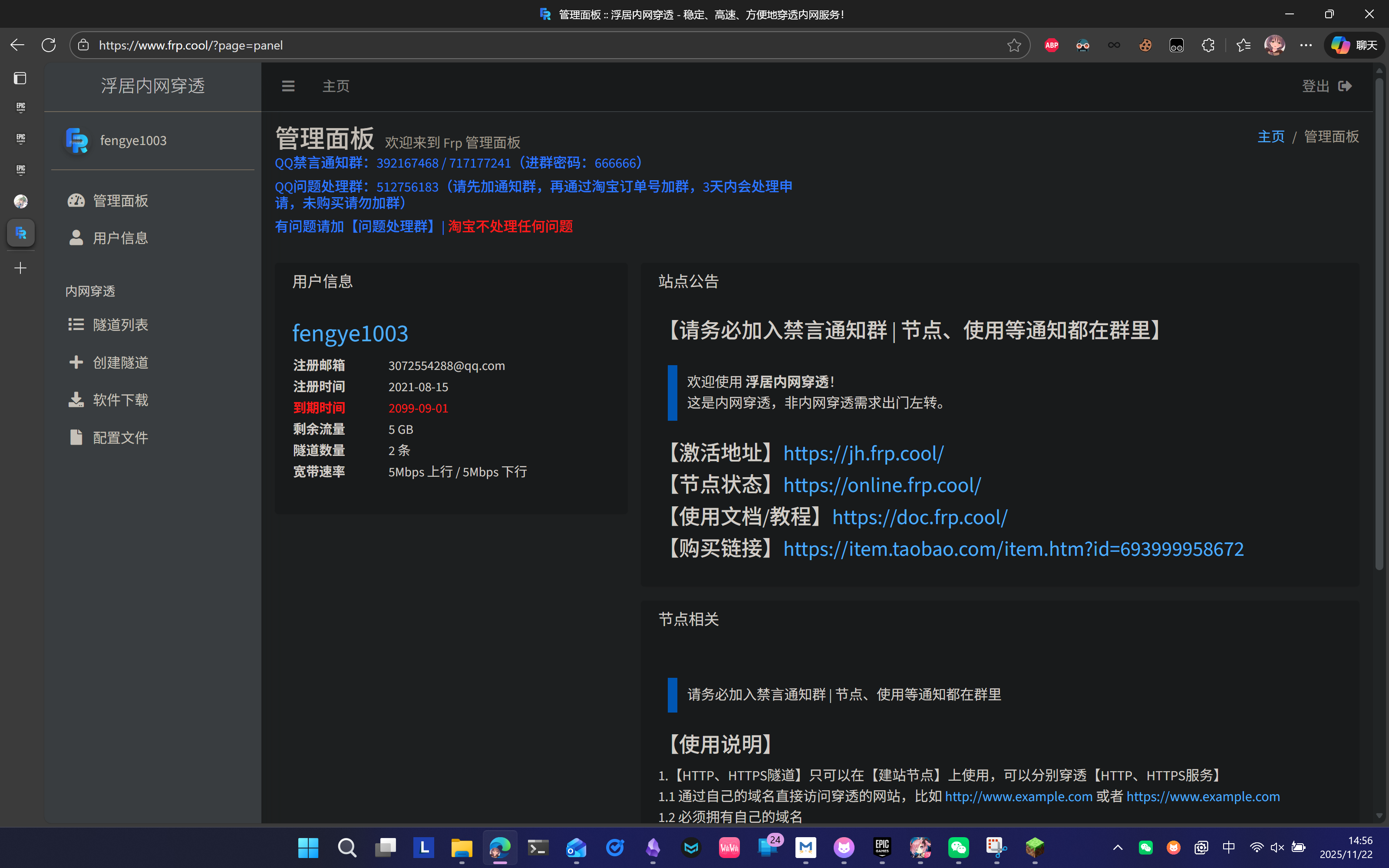Open the software download menu item
Screen dimensions: 1389x868
[x=120, y=400]
